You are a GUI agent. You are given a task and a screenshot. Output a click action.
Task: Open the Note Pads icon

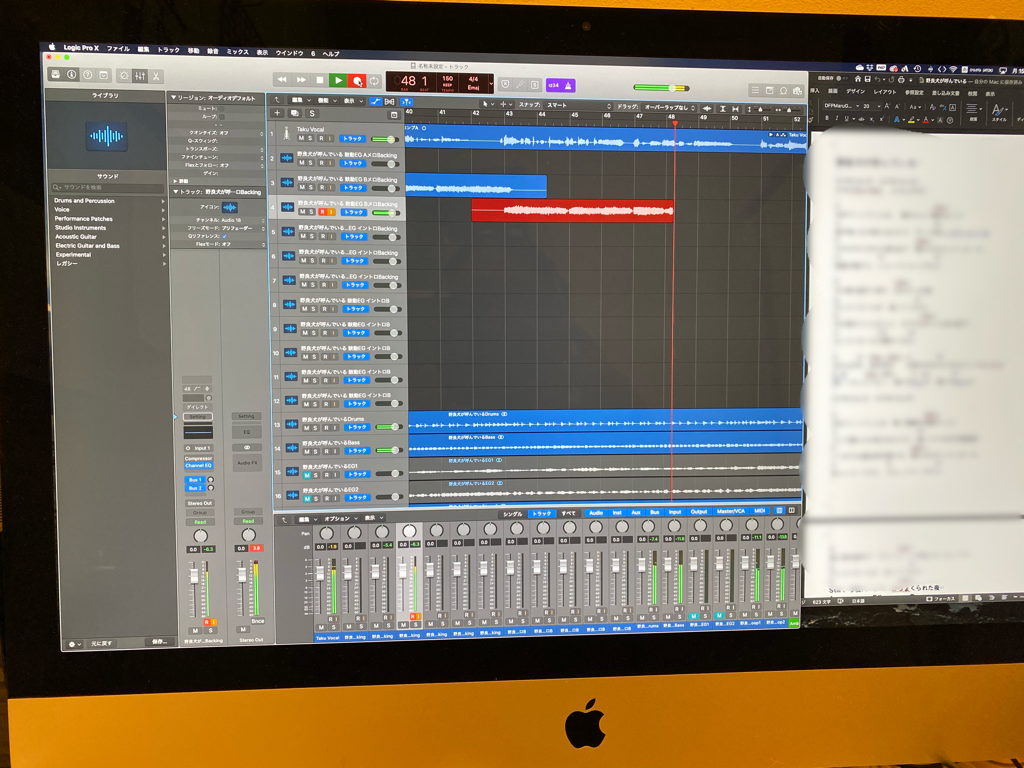[x=769, y=90]
